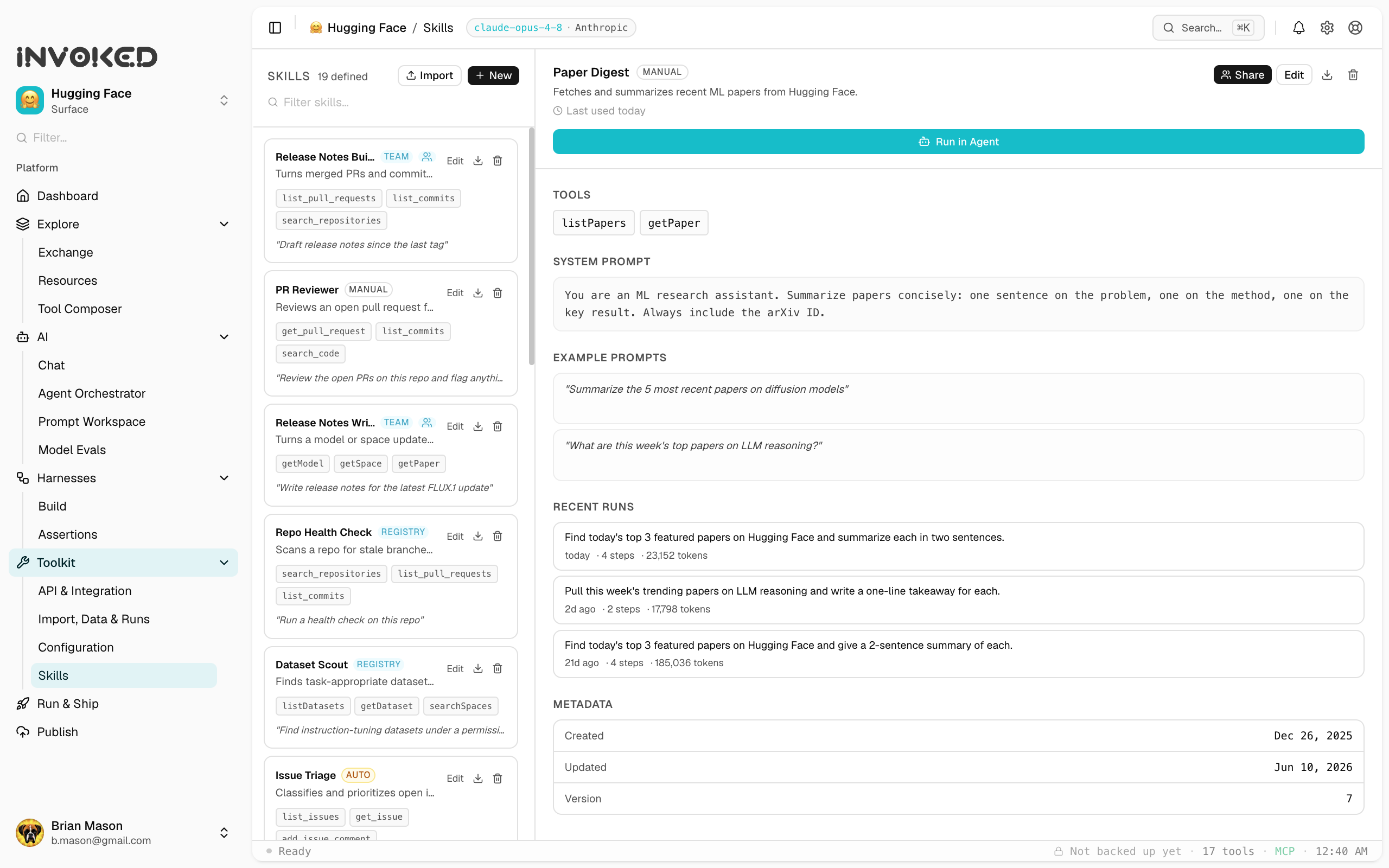Open the Hugging Face workspace switcher chevrons

coord(224,100)
